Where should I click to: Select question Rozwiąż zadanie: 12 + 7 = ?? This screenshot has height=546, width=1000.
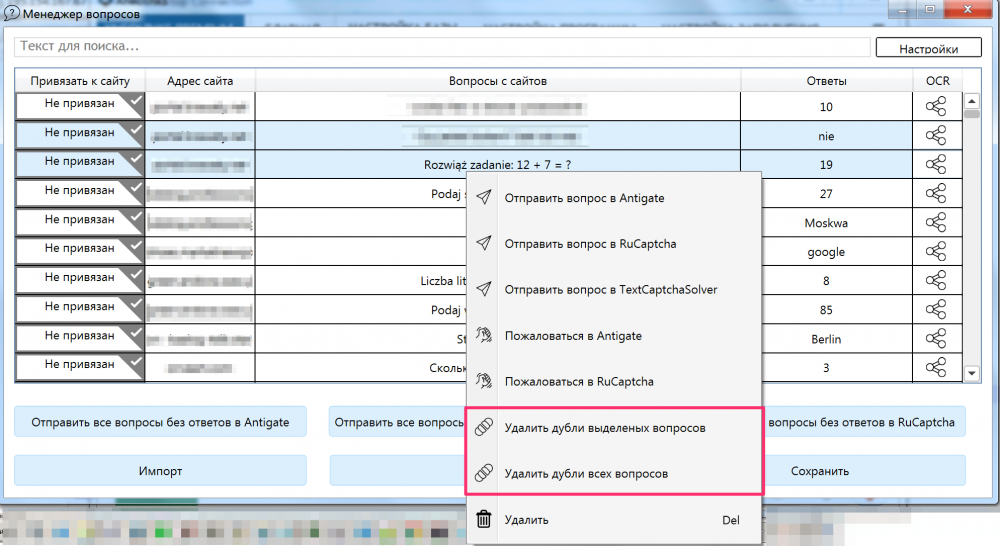[x=497, y=165]
